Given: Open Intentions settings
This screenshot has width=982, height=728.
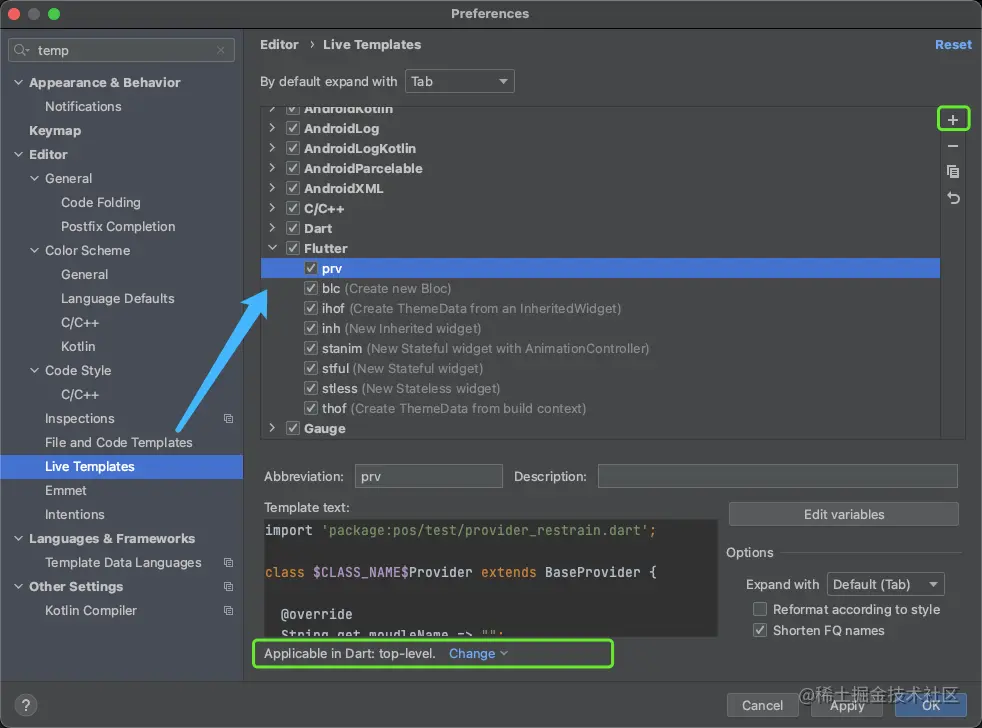Looking at the screenshot, I should [x=75, y=514].
